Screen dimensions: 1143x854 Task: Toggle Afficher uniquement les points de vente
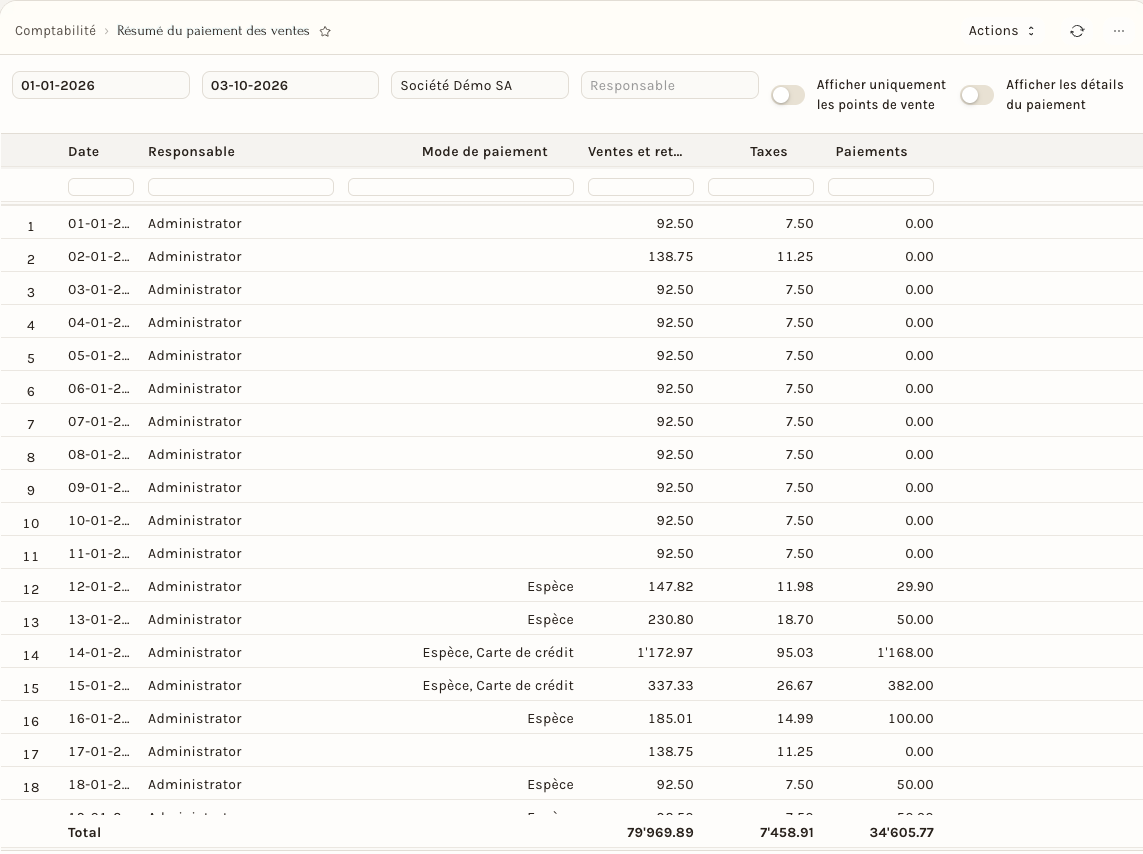(788, 95)
